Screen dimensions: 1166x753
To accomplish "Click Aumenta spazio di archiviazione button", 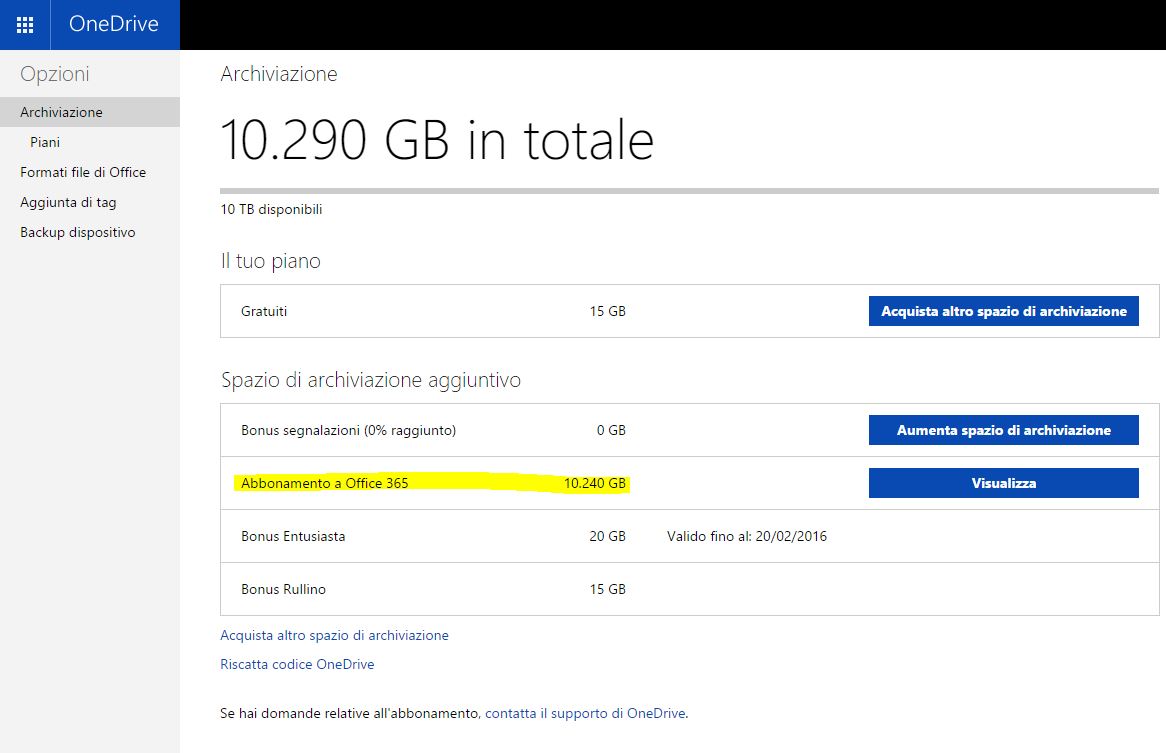I will point(1003,430).
